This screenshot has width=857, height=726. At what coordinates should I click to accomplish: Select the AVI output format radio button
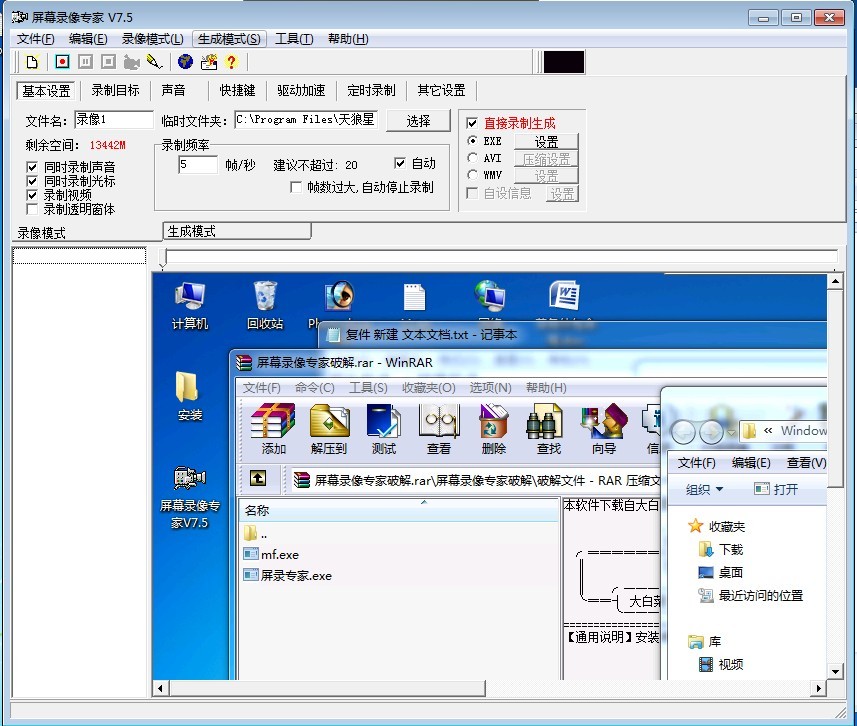point(472,158)
